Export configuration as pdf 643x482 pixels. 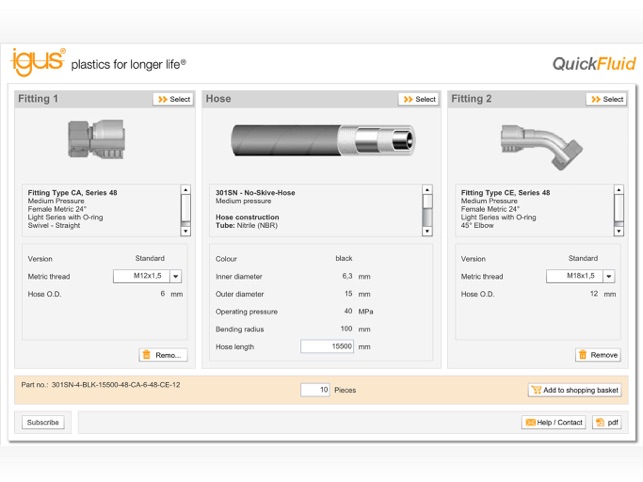coord(606,423)
